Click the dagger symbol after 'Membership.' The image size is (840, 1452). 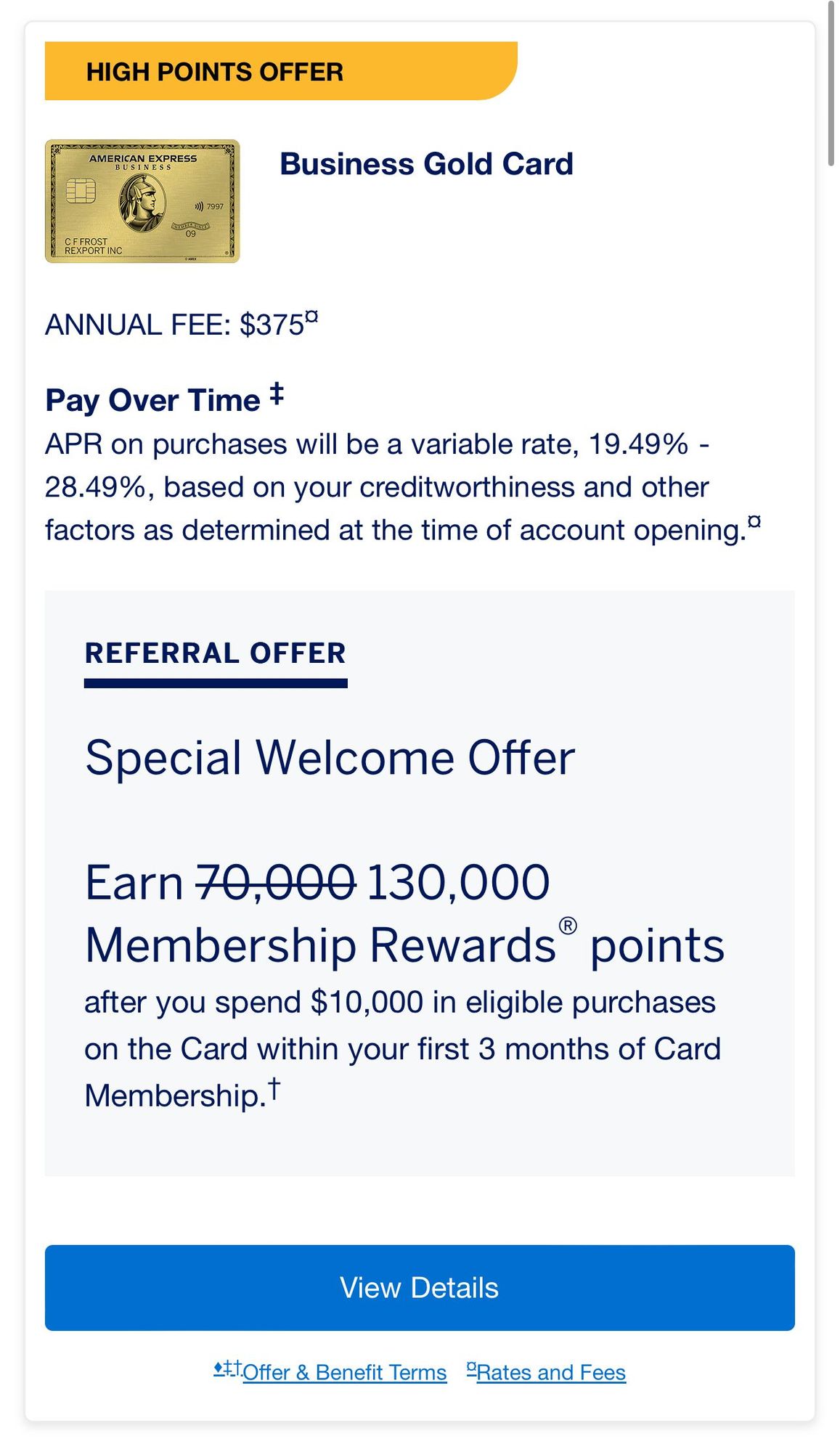coord(274,1088)
